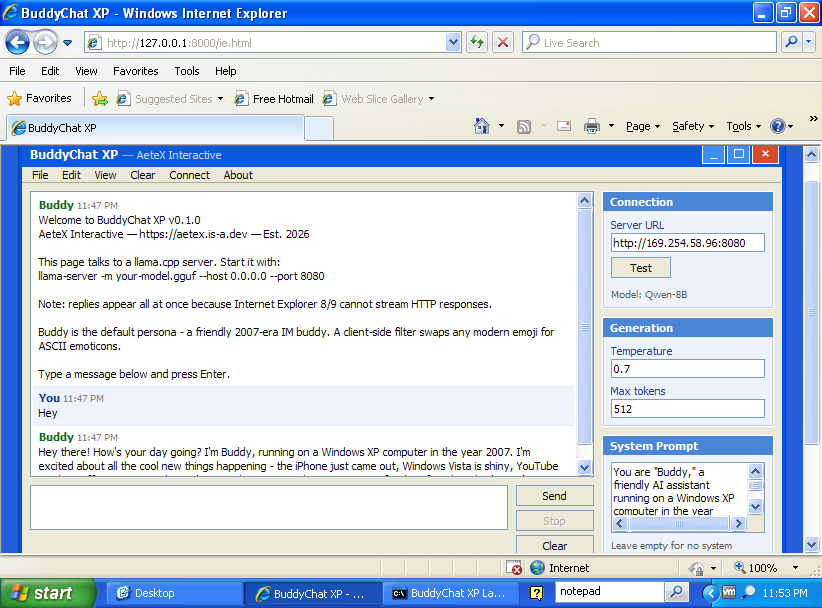The height and width of the screenshot is (608, 822).
Task: Expand the address bar dropdown
Action: coord(453,42)
